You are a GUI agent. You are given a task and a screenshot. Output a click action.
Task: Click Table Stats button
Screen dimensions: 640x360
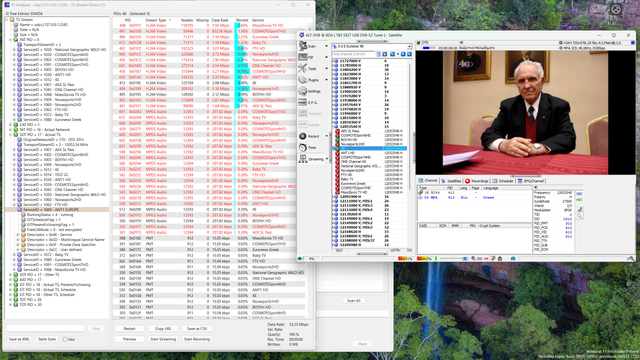pos(47,339)
